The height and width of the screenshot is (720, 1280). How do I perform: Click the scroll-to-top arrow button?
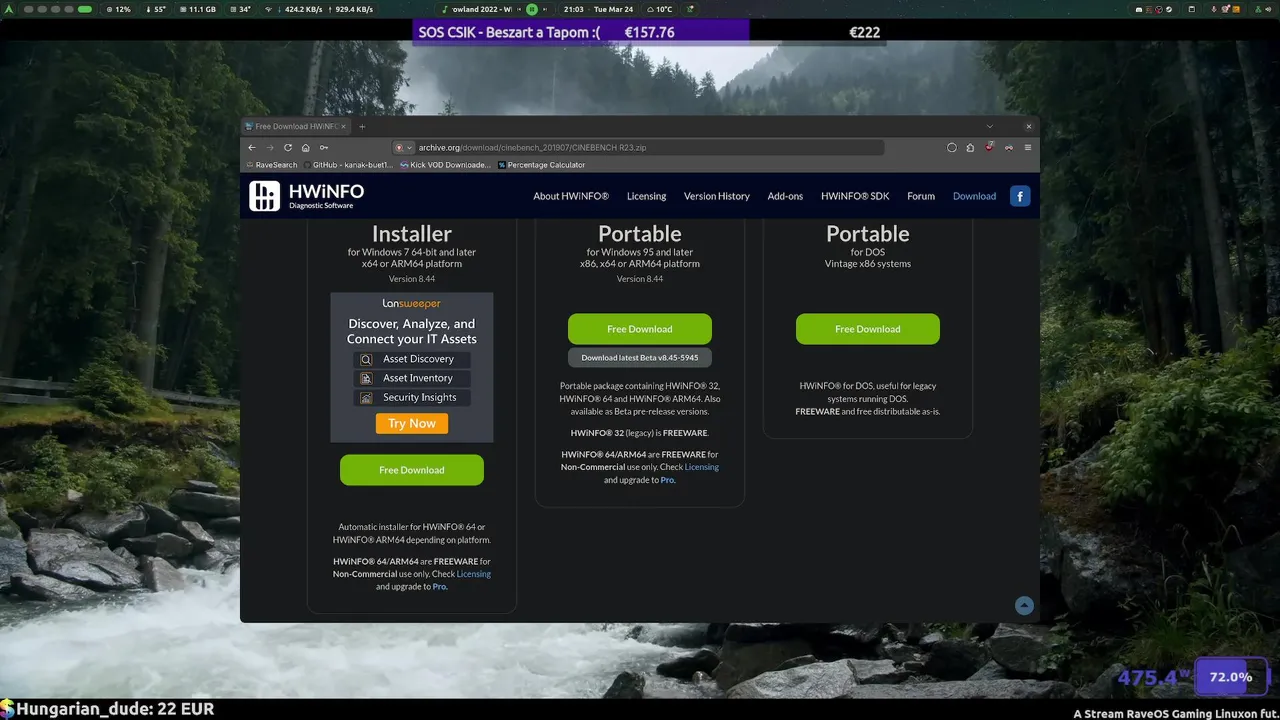(x=1024, y=605)
